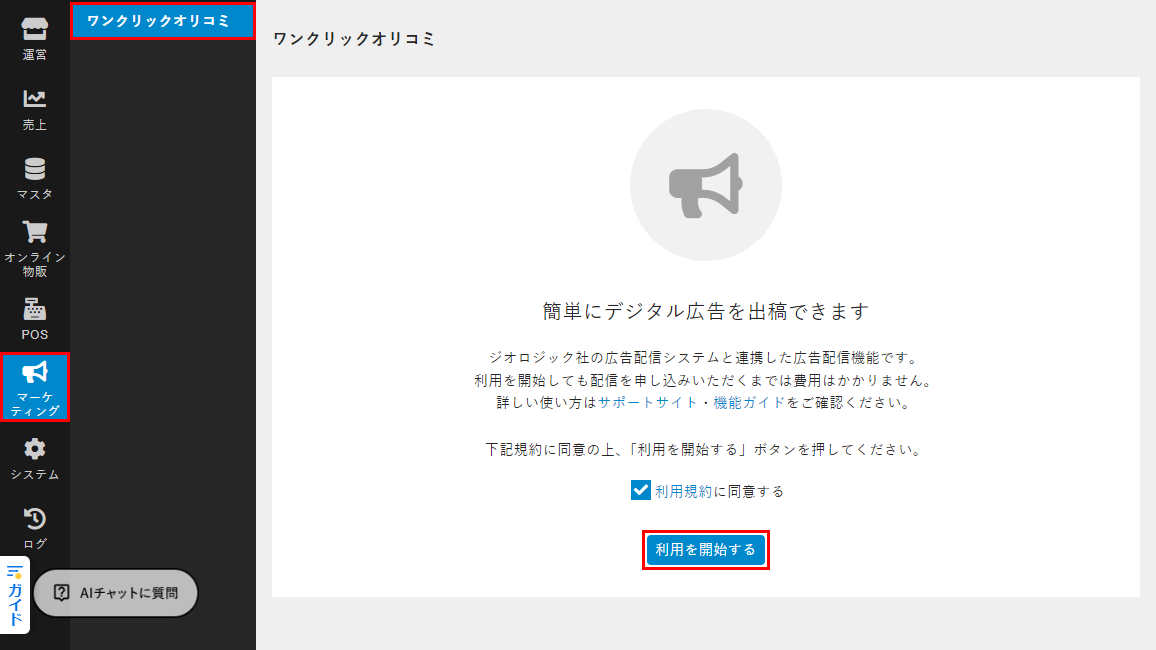
Task: Open the システム gear settings
Action: point(35,457)
